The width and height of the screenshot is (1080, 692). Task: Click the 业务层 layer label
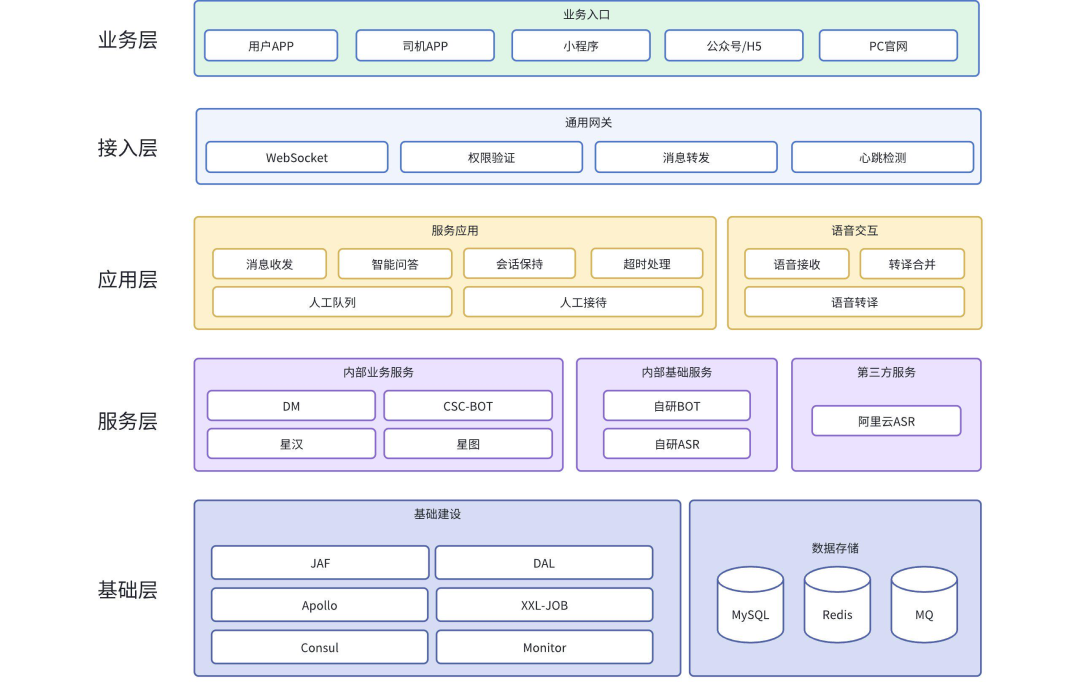tap(127, 40)
